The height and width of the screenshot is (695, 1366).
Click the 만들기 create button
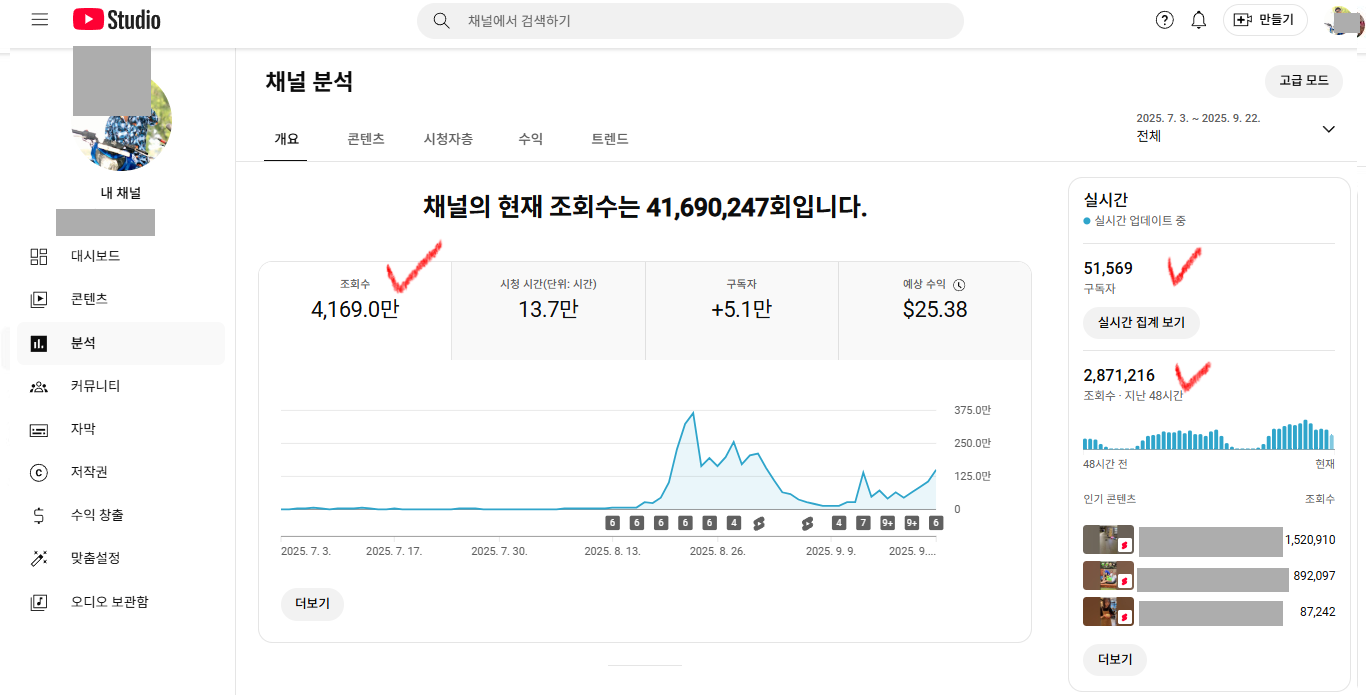1265,20
